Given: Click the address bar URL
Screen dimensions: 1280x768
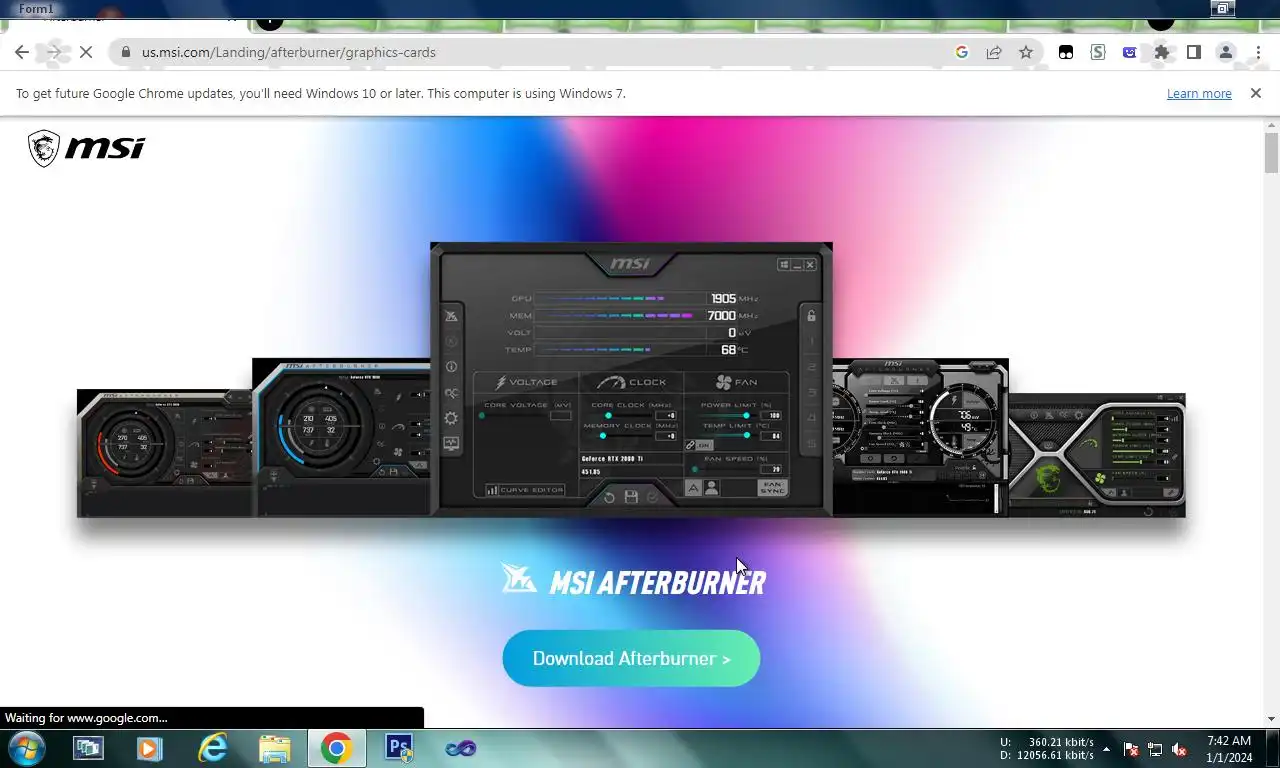Looking at the screenshot, I should coord(289,52).
